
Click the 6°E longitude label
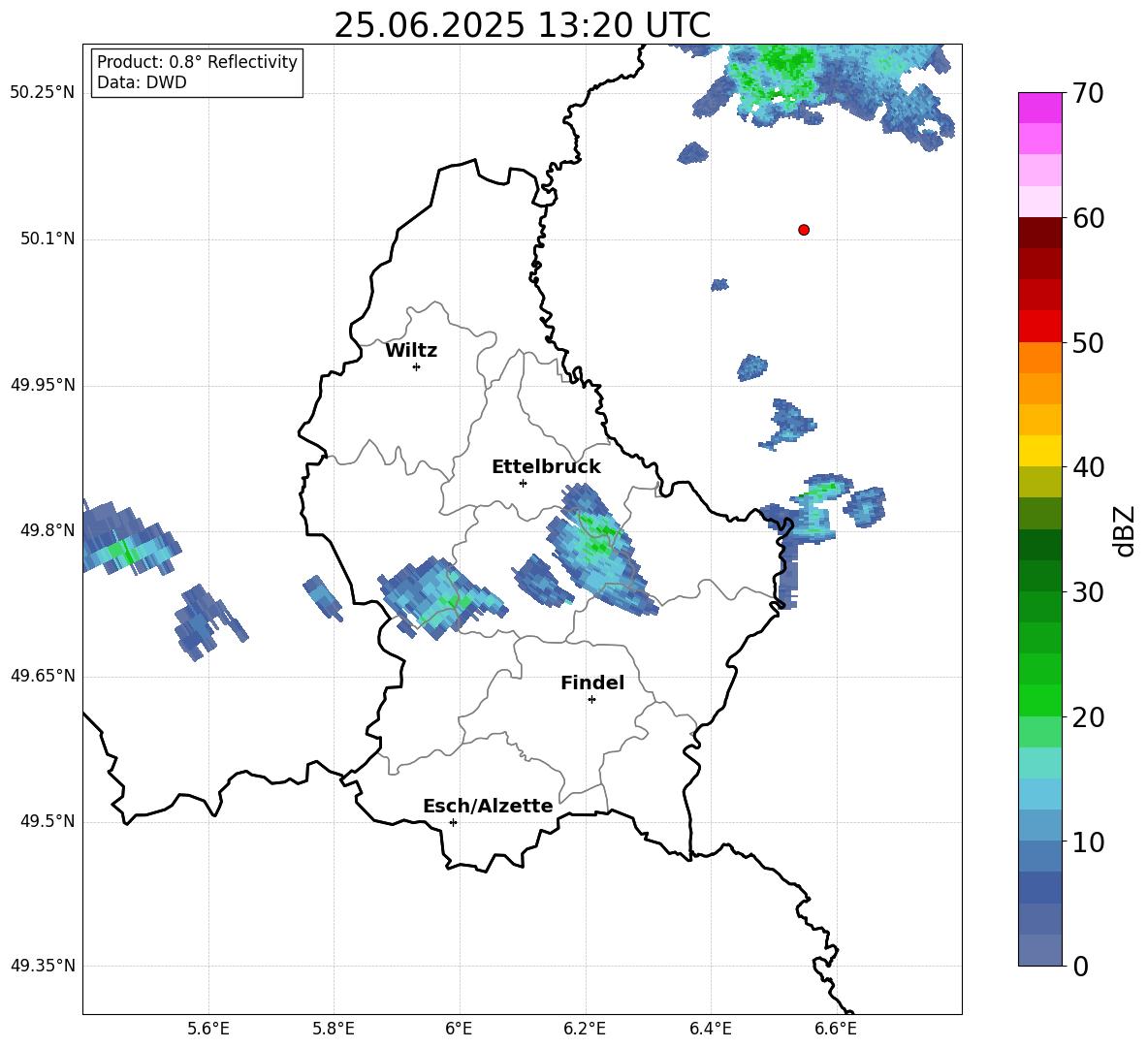pyautogui.click(x=459, y=1029)
